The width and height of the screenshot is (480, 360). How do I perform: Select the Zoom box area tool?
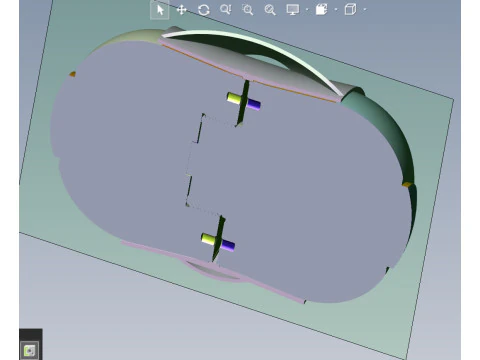248,10
